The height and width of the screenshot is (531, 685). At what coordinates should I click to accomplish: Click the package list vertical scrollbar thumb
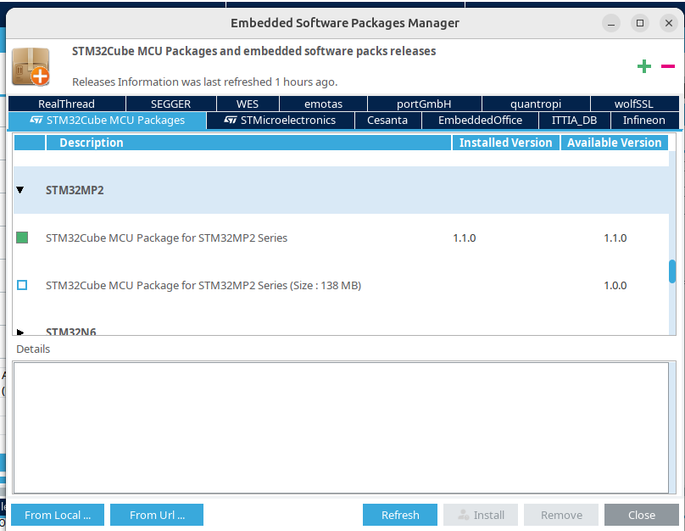pyautogui.click(x=672, y=271)
